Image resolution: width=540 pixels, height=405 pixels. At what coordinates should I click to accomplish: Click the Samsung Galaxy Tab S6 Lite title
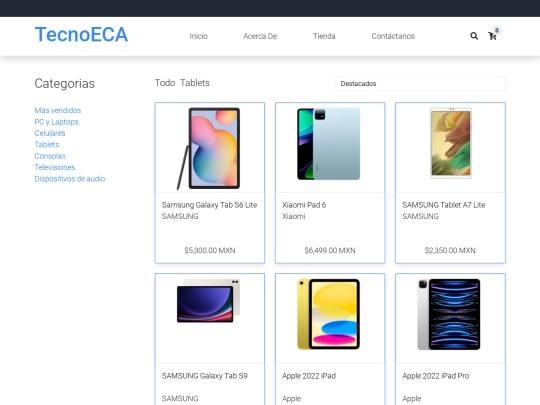click(x=209, y=205)
